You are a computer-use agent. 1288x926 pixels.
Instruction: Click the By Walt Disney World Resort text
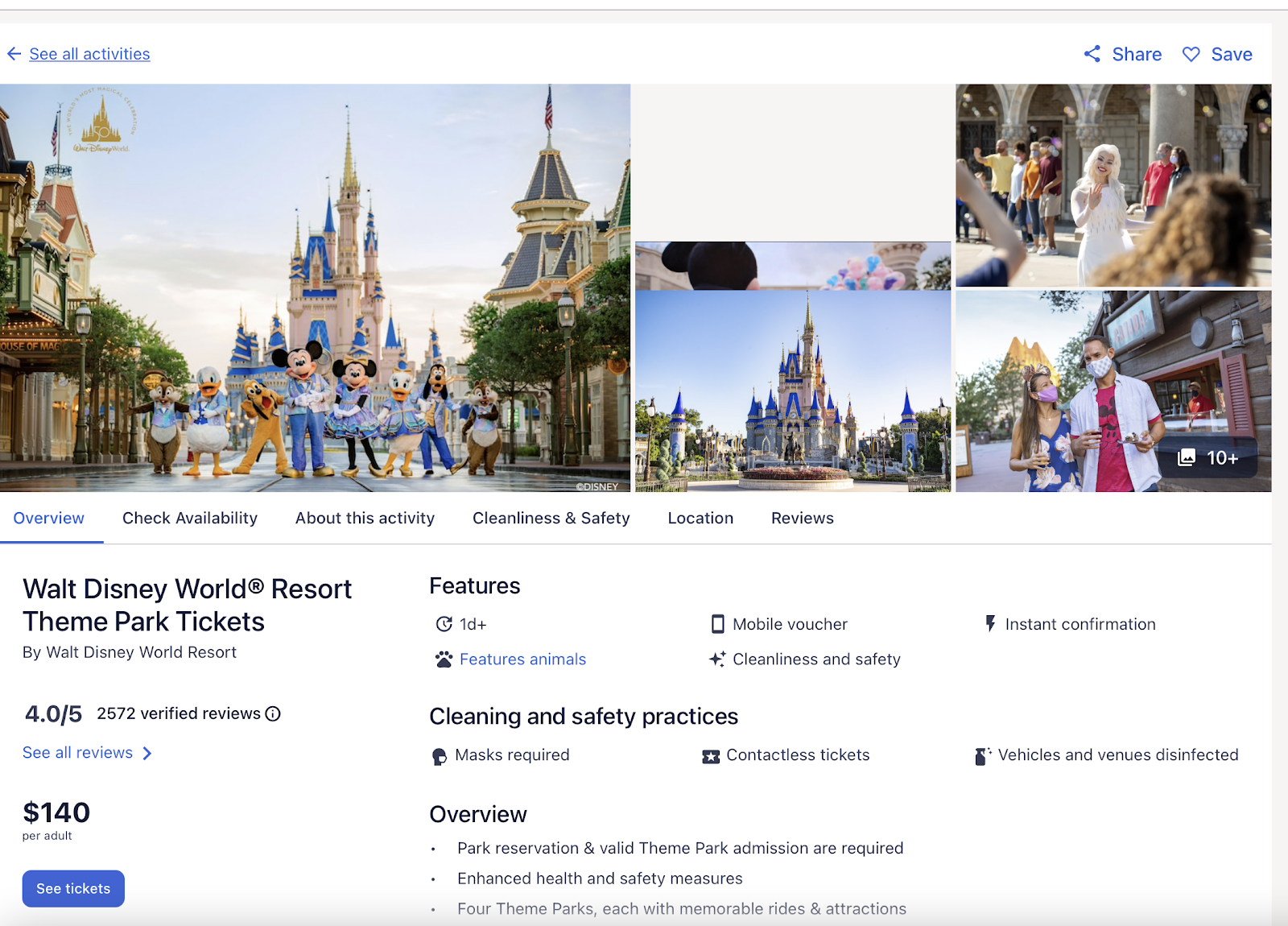130,652
